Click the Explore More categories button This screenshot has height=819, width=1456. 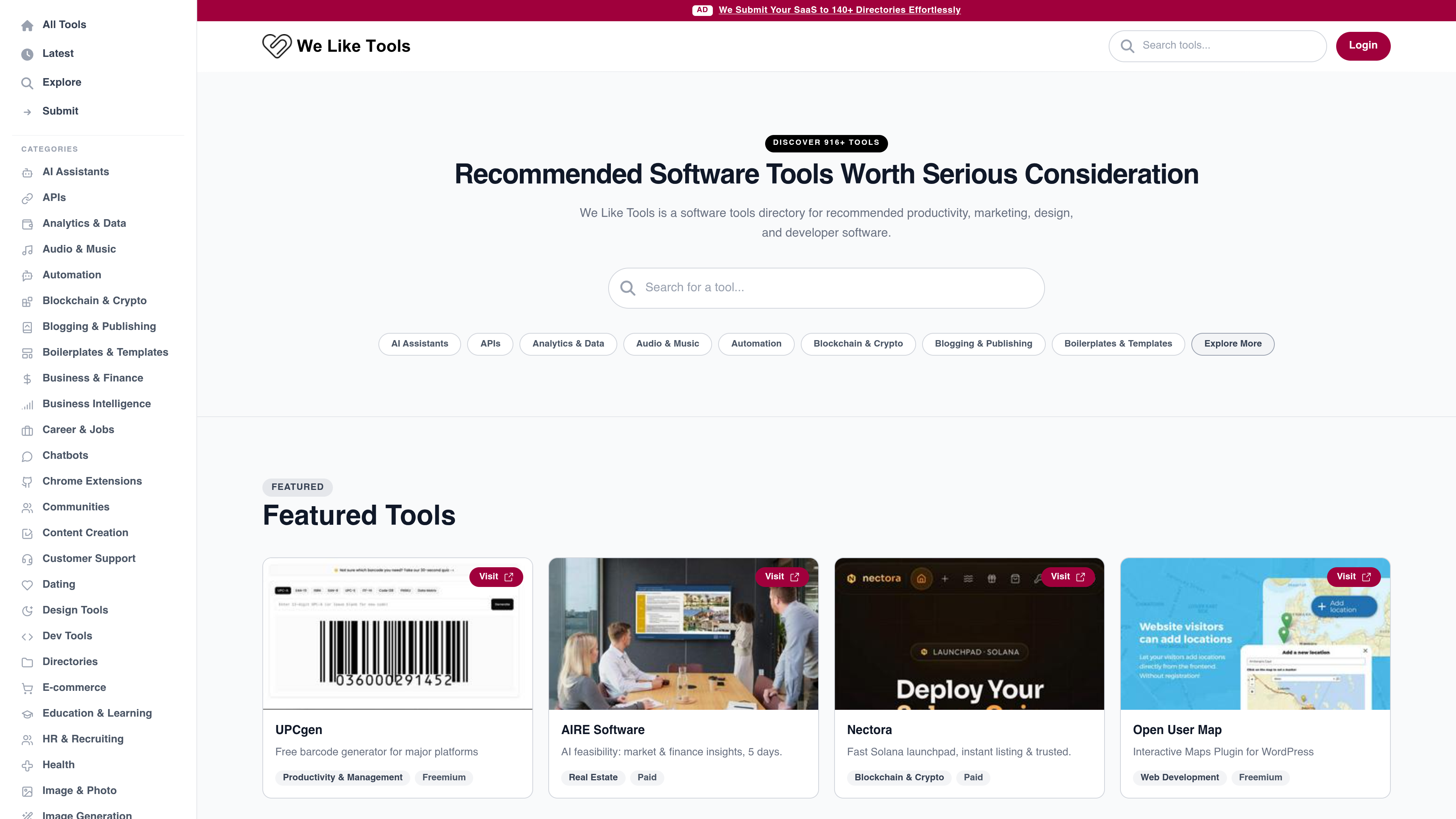[x=1233, y=344]
